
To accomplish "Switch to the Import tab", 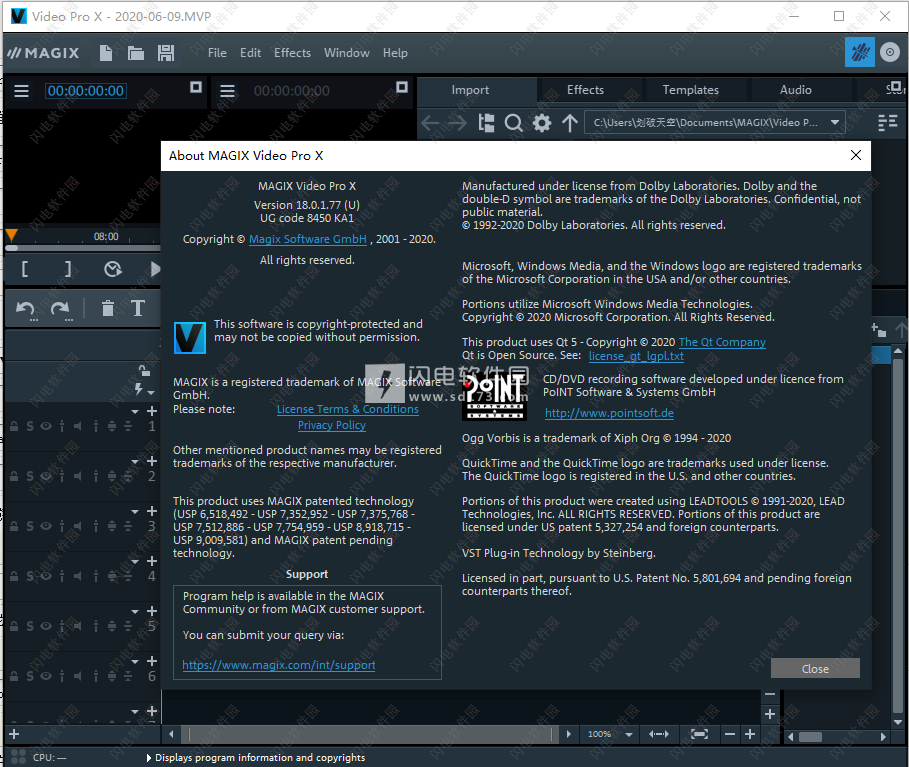I will [470, 90].
